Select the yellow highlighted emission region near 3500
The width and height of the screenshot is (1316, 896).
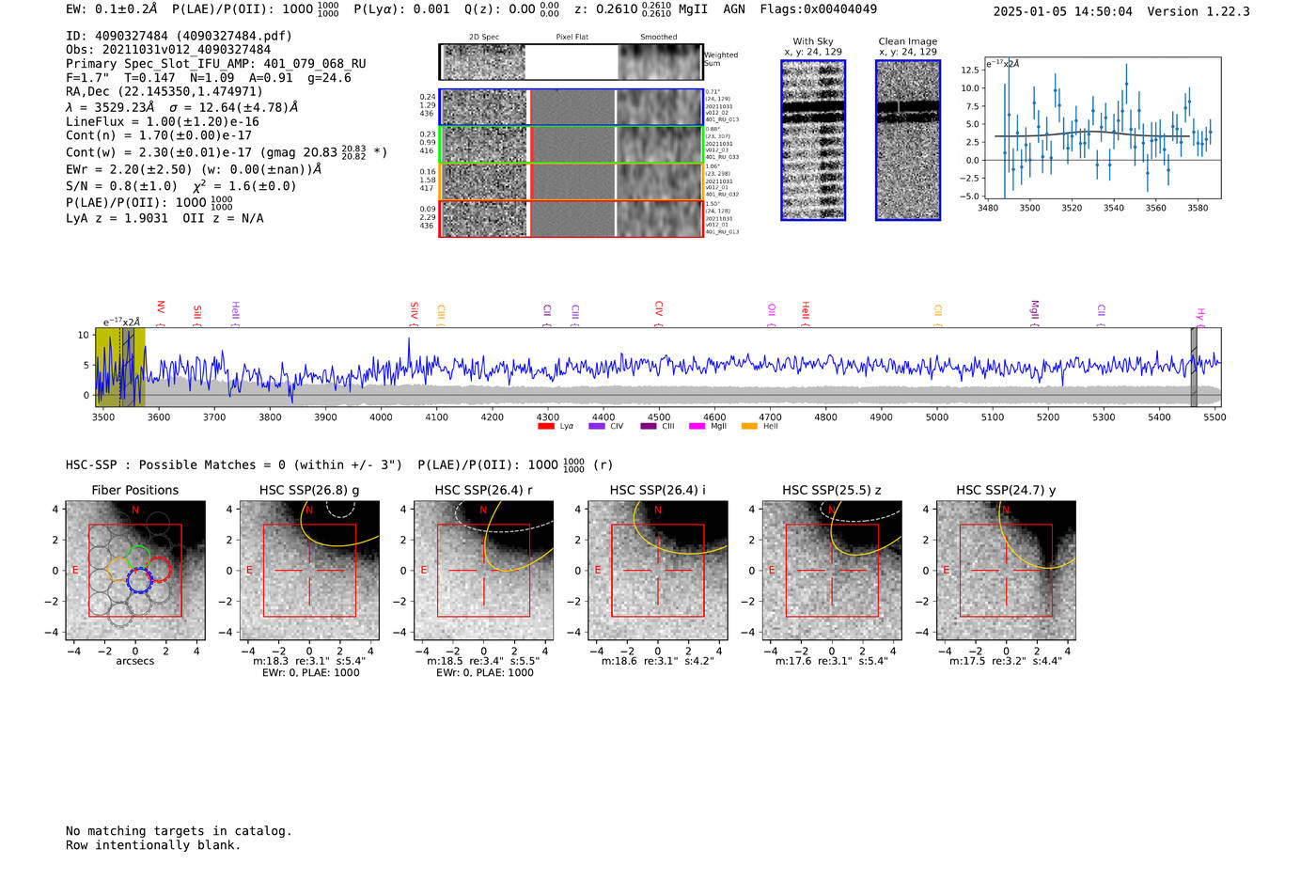pyautogui.click(x=120, y=367)
